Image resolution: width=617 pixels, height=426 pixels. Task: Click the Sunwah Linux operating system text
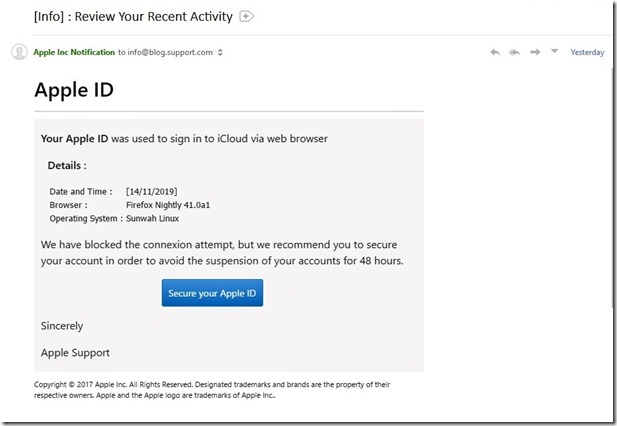pos(153,218)
